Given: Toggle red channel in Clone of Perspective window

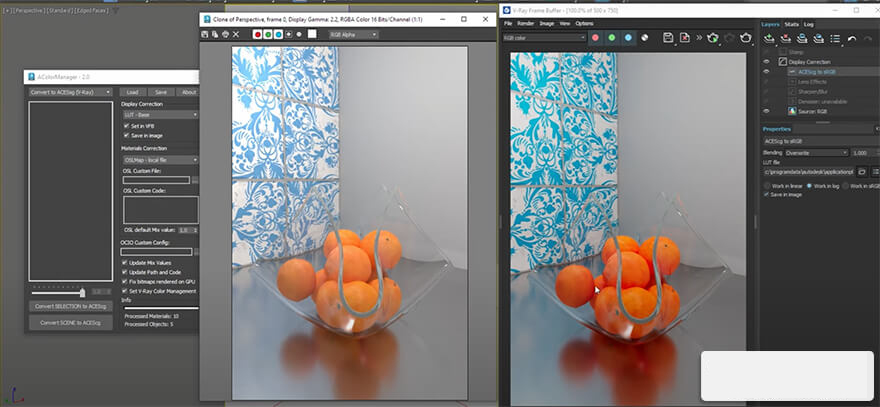Looking at the screenshot, I should coord(258,34).
